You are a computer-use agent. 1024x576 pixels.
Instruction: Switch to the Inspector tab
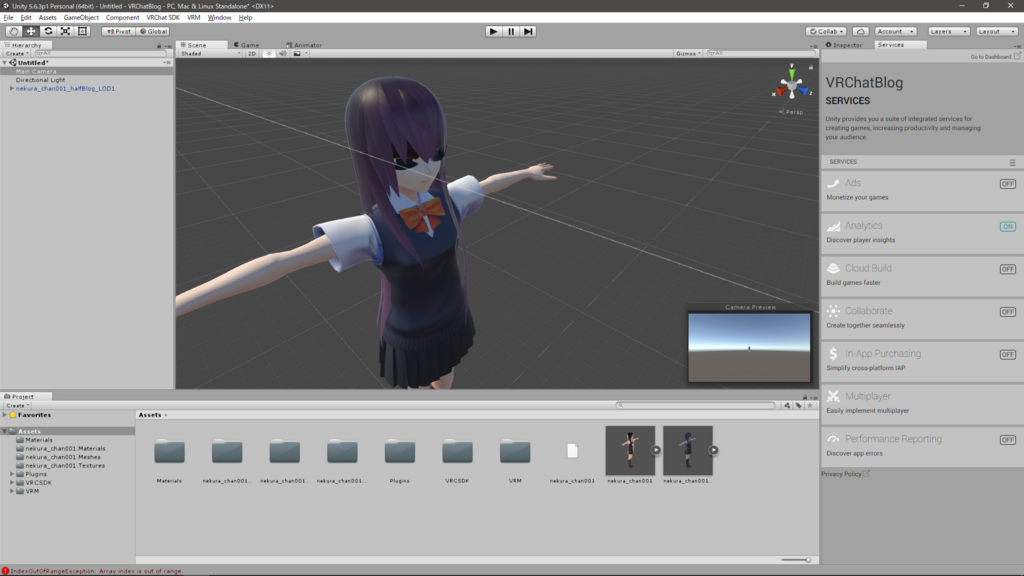tap(844, 45)
